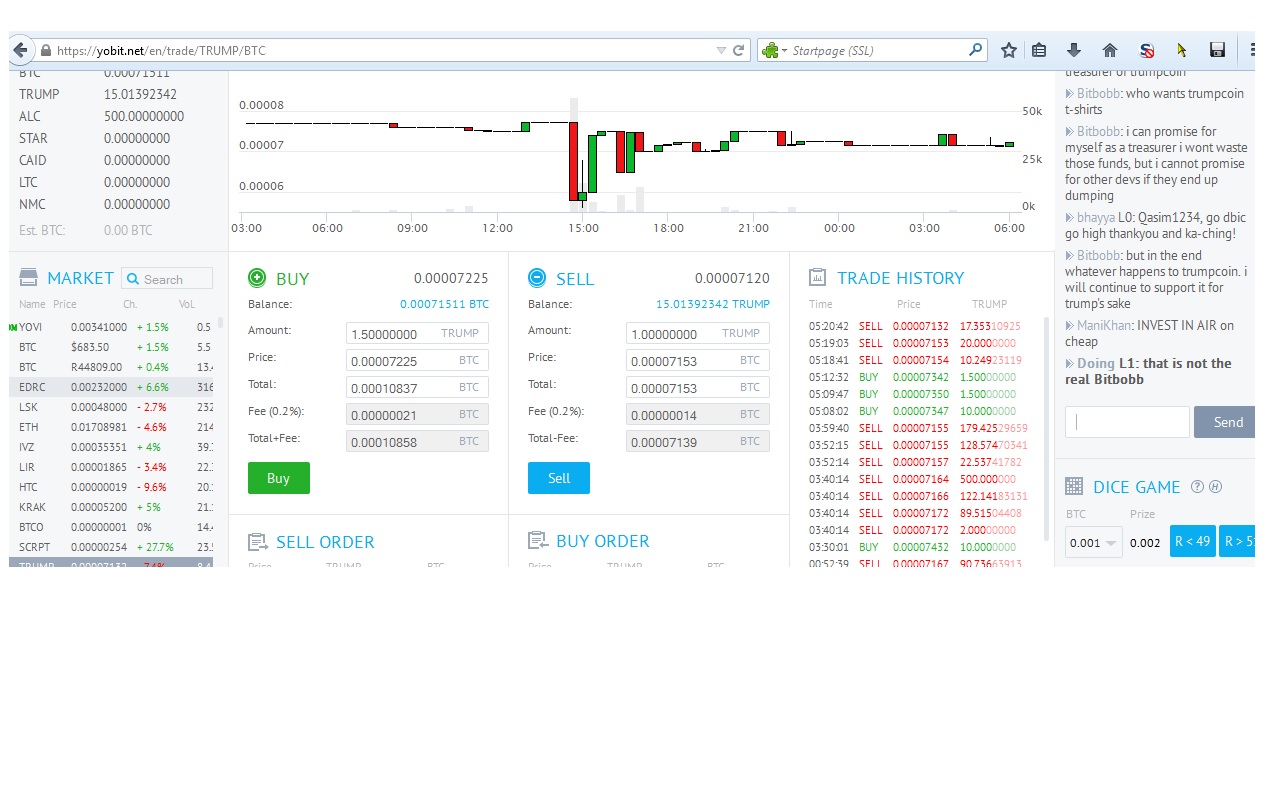
Task: Click the BUY Price input field
Action: pyautogui.click(x=417, y=360)
